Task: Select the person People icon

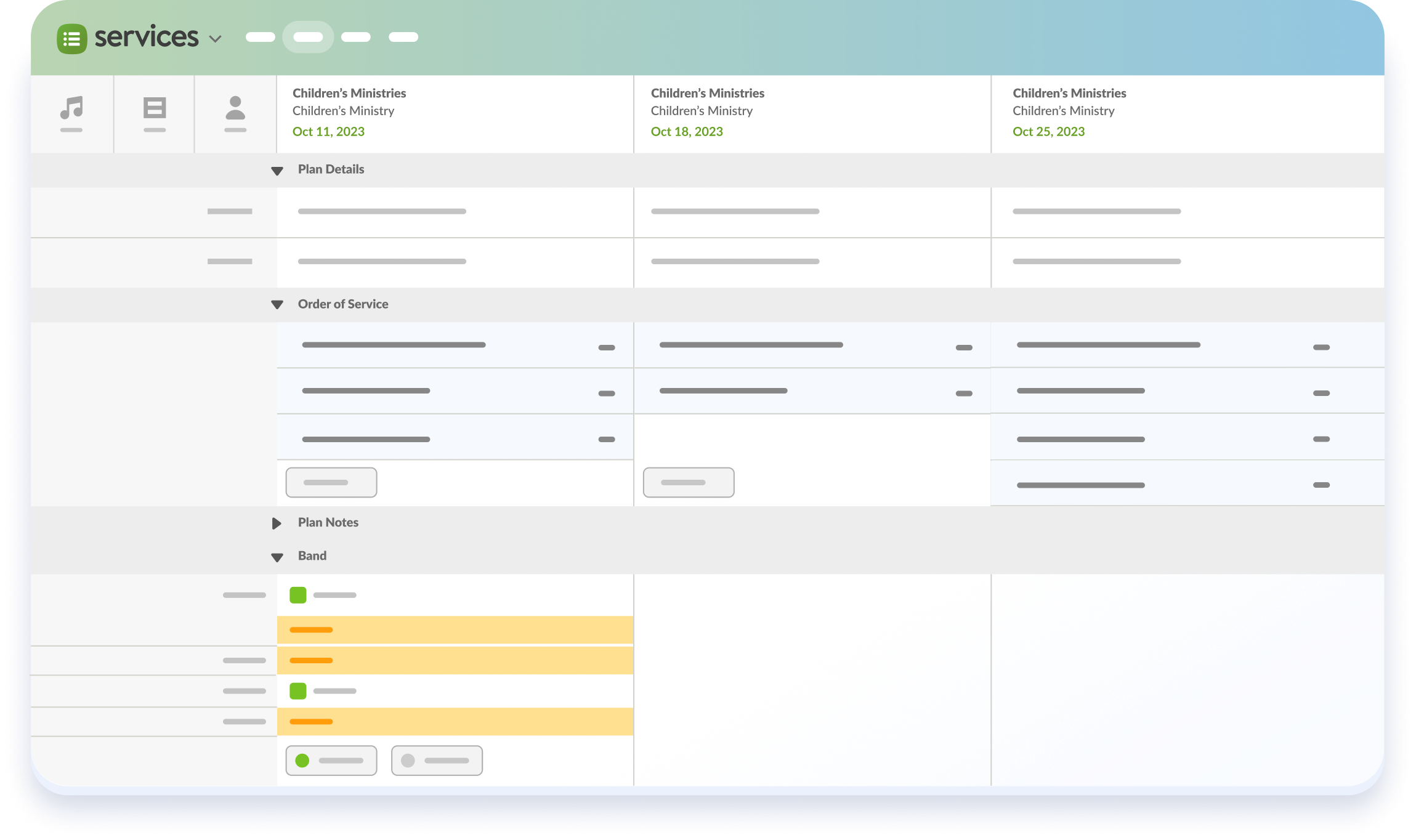Action: tap(235, 108)
